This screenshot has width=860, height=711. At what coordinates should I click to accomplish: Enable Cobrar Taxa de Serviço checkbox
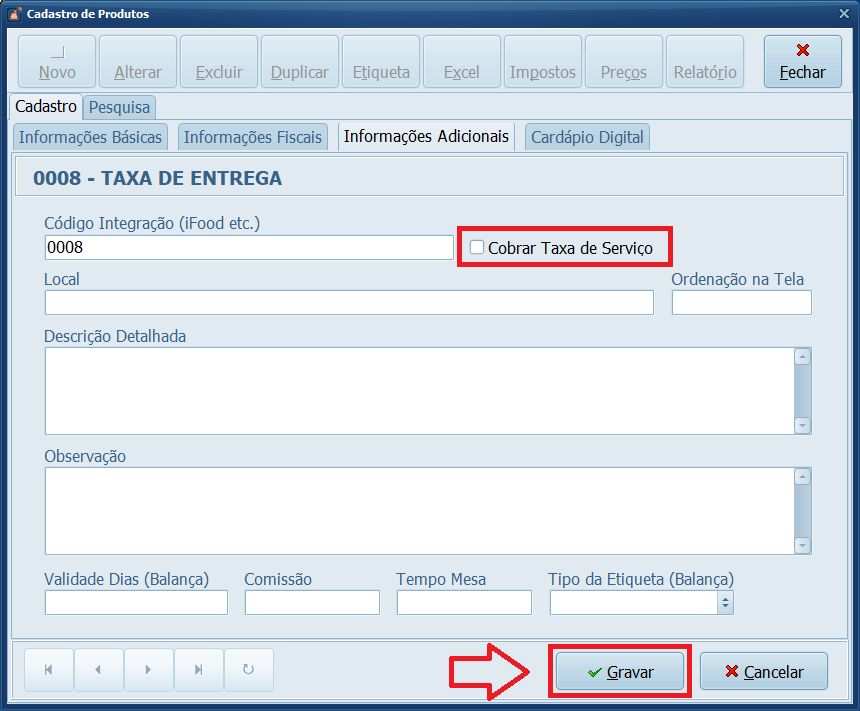pos(477,247)
